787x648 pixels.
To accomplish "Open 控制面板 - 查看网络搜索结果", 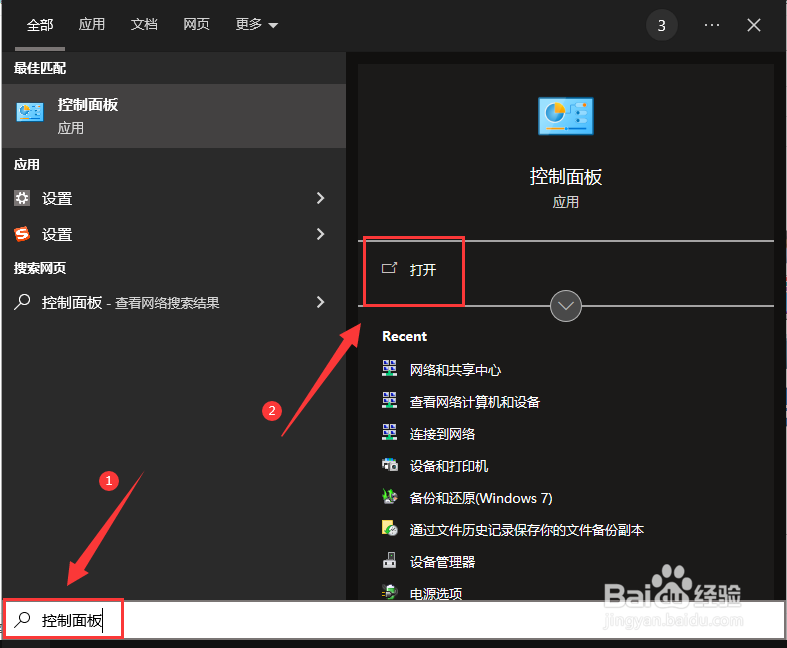I will 174,302.
